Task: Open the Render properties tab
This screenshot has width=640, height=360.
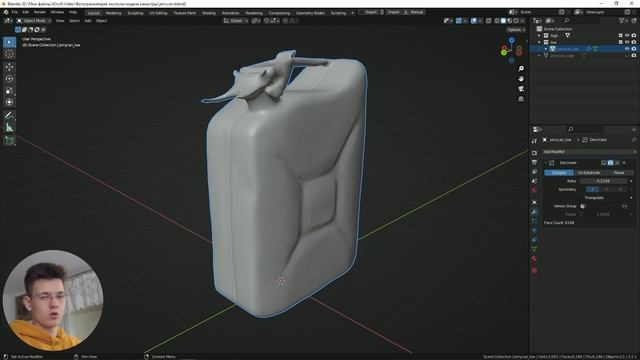Action: [534, 153]
